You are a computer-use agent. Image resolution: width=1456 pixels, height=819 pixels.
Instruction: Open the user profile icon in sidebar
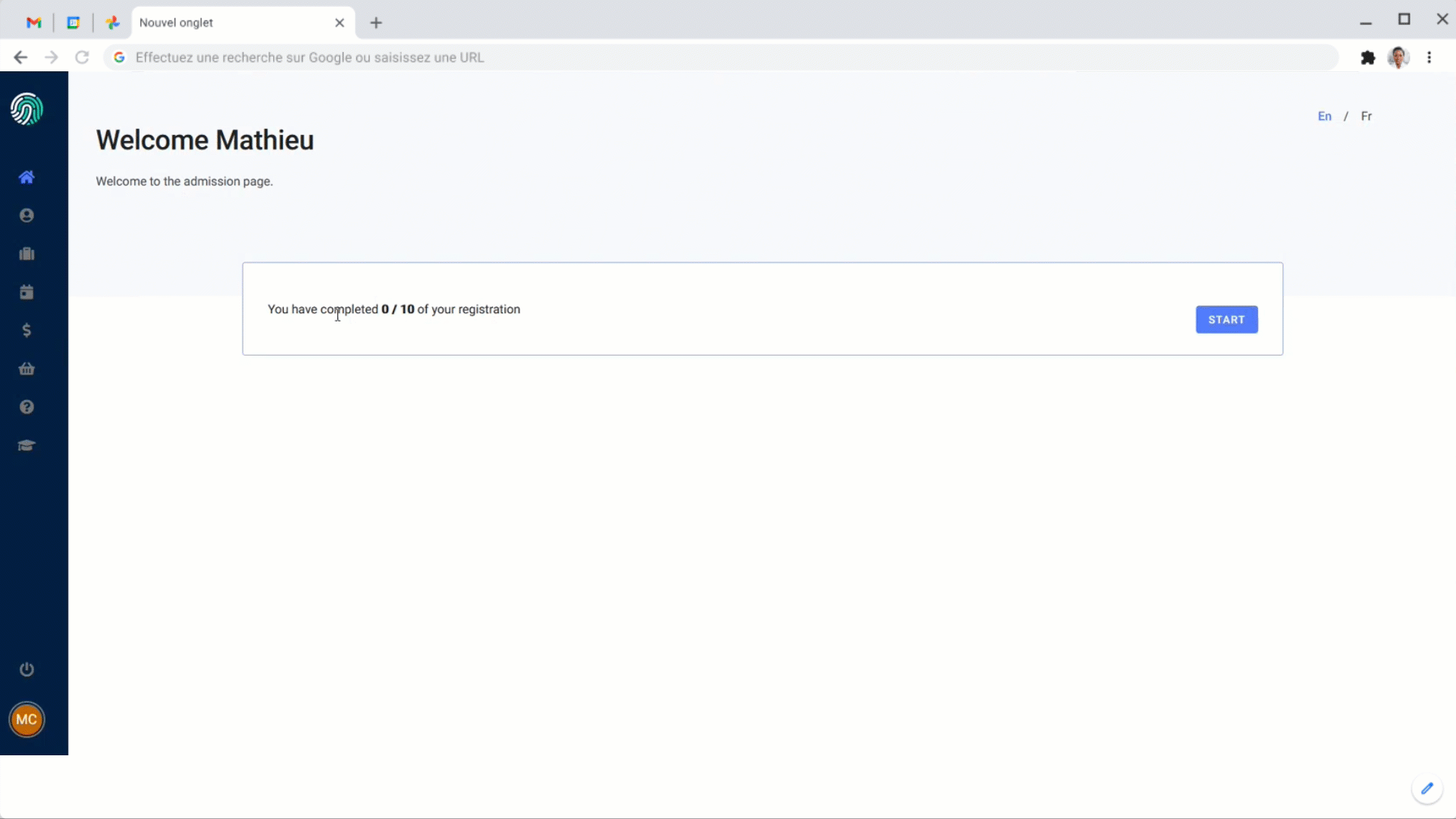27,215
